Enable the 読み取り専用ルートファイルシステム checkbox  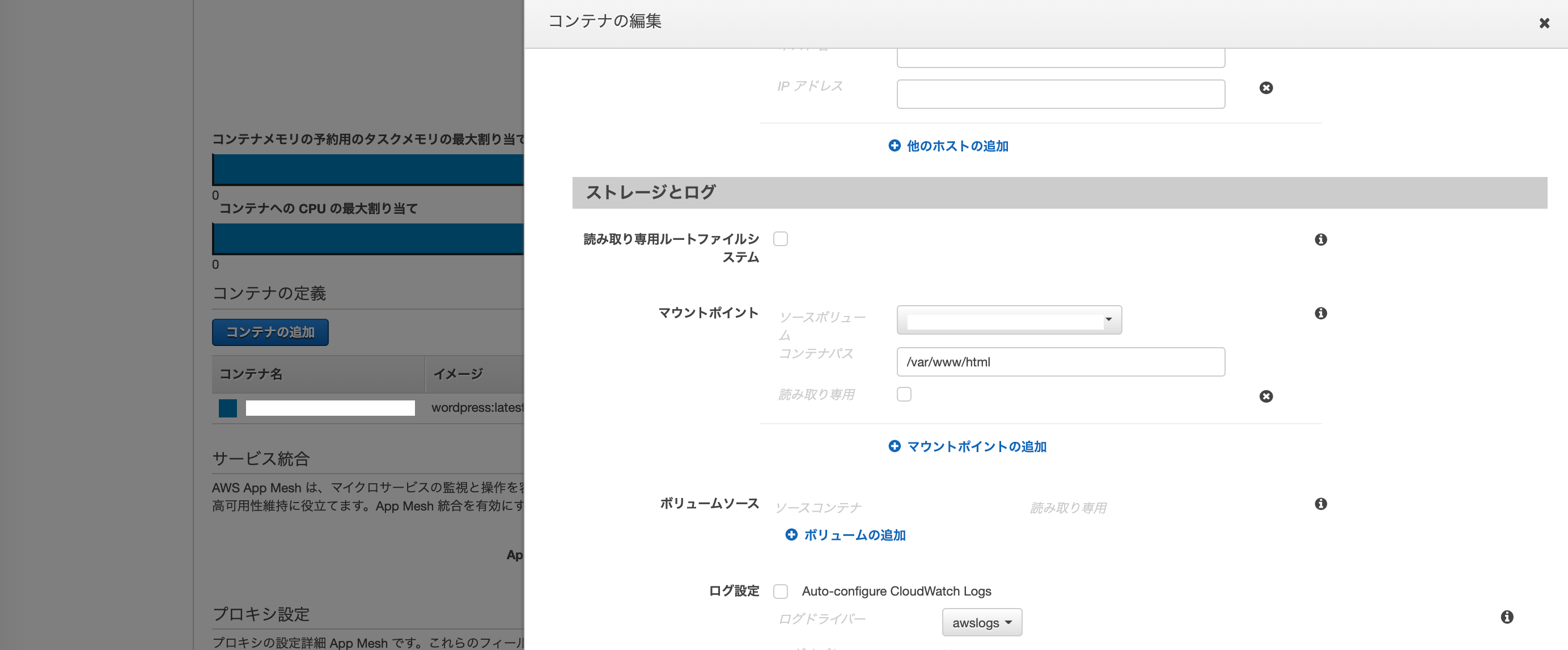[x=781, y=239]
